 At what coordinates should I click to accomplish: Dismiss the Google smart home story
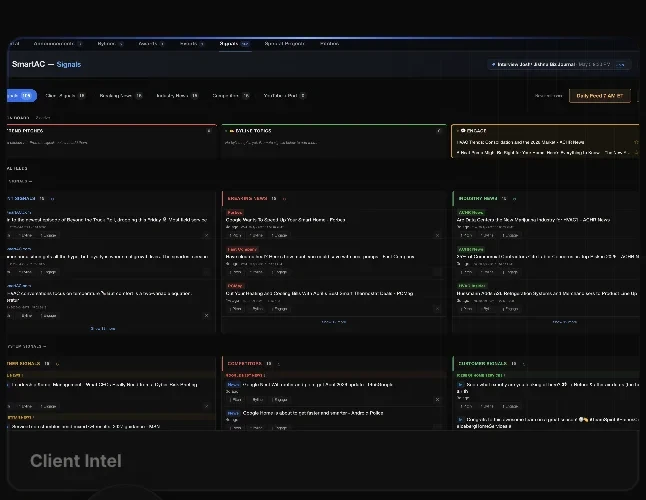[438, 235]
